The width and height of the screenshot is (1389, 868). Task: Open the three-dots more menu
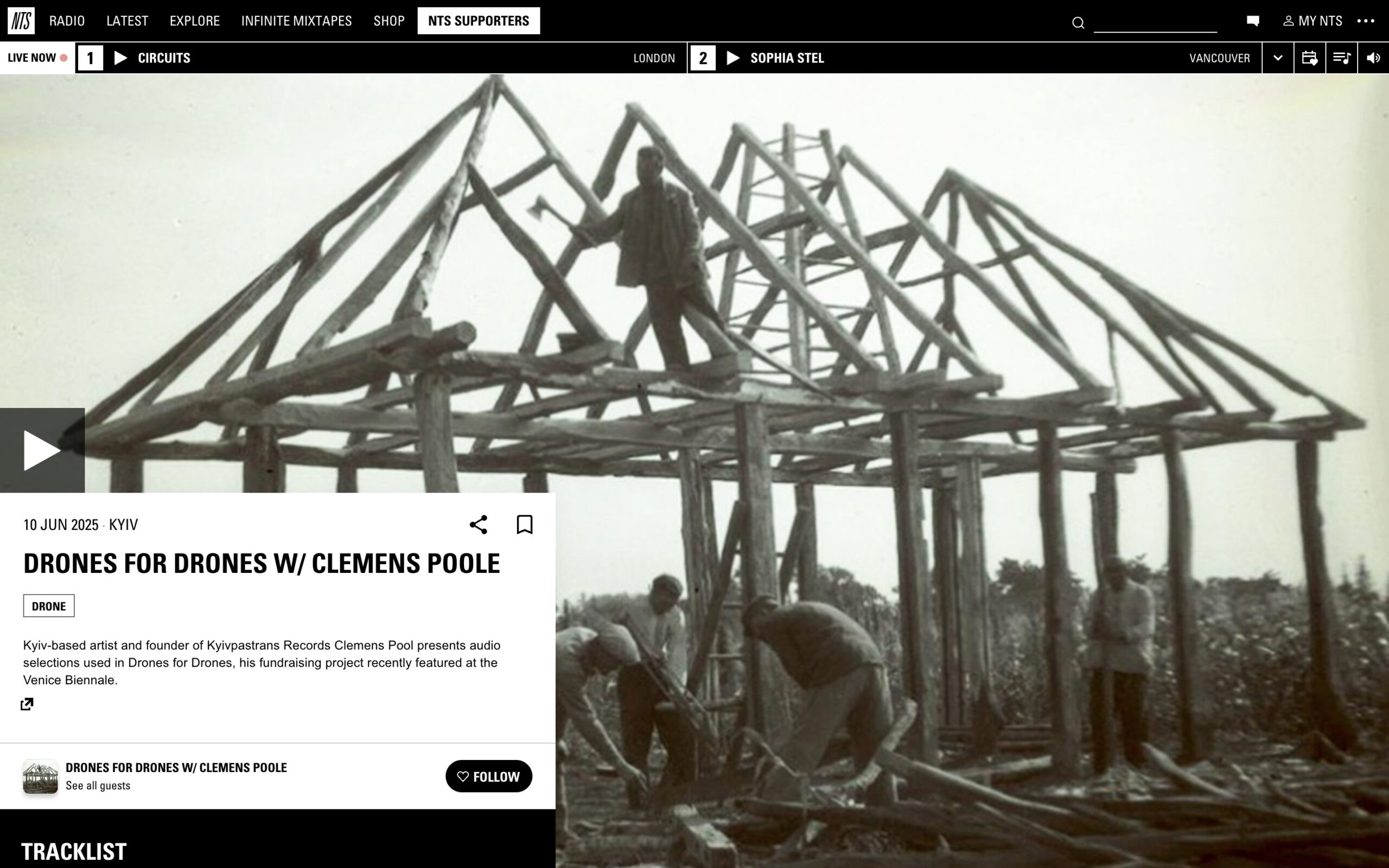point(1366,21)
